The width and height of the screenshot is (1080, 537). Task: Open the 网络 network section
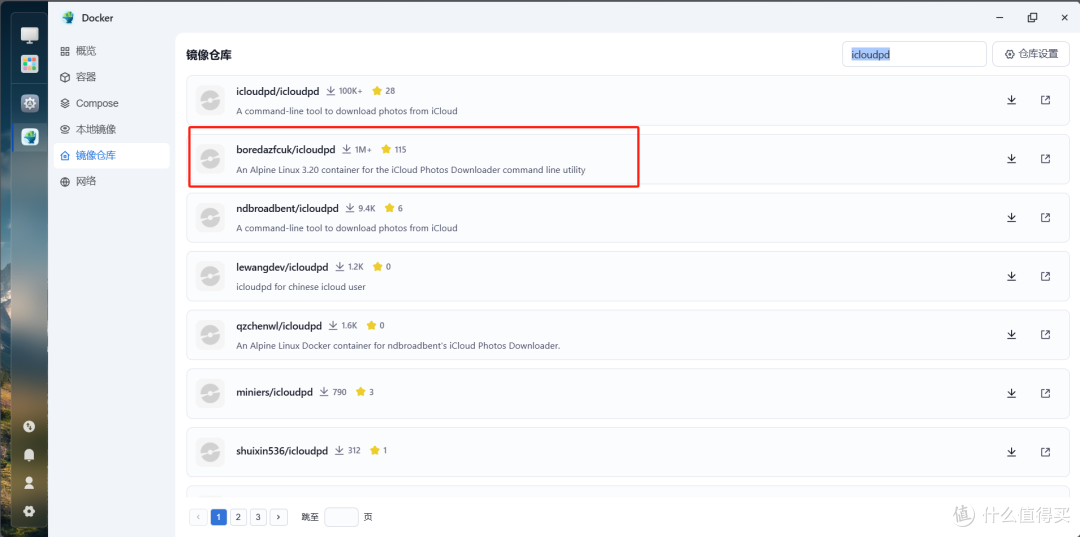112,182
